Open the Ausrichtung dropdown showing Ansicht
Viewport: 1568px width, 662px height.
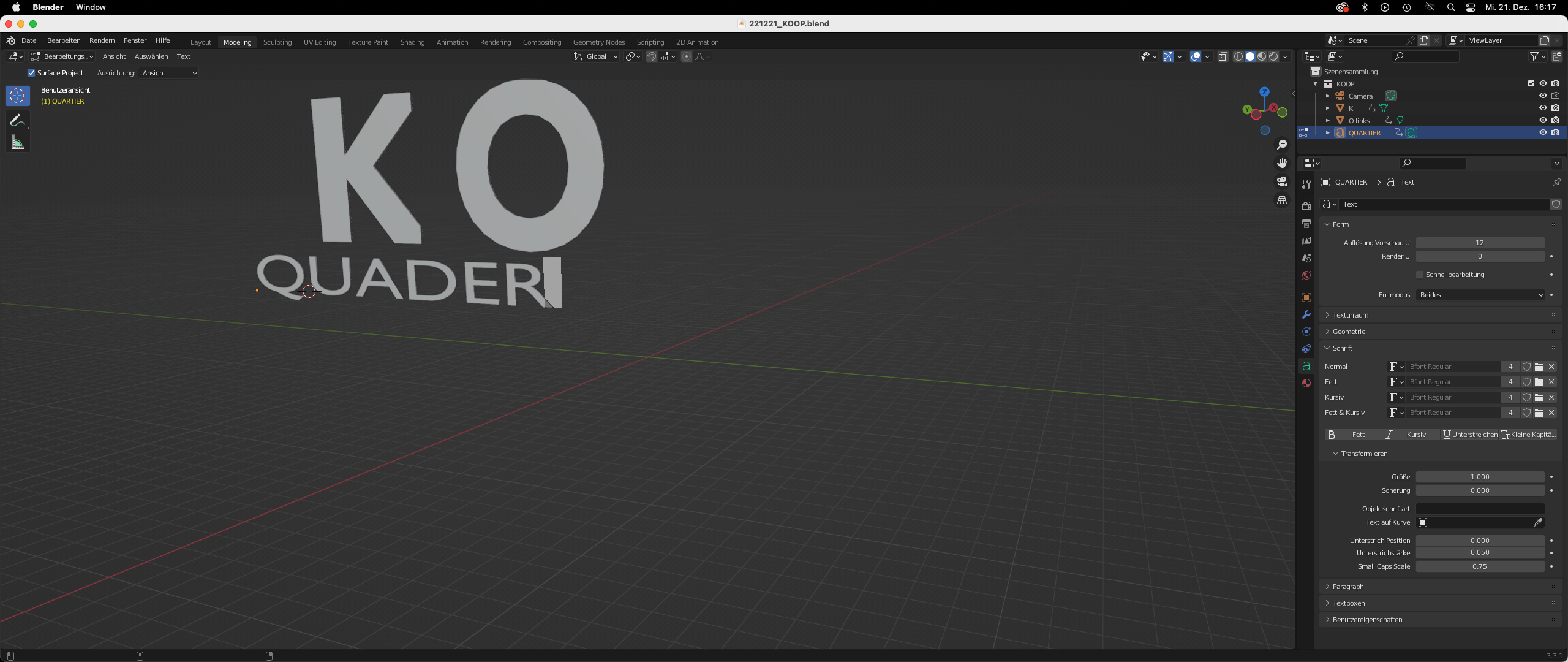[x=169, y=73]
